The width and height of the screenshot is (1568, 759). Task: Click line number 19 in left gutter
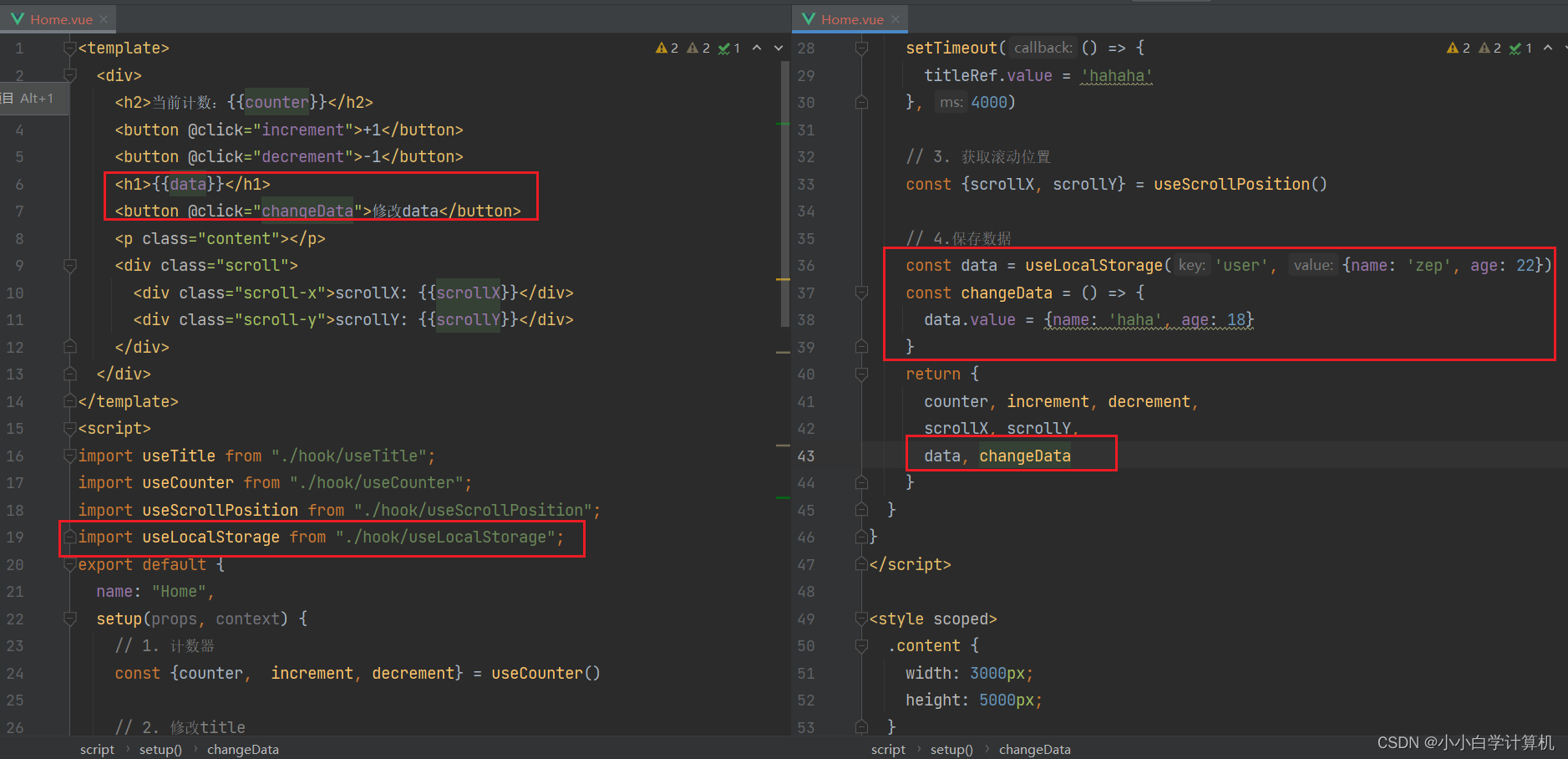[x=15, y=537]
